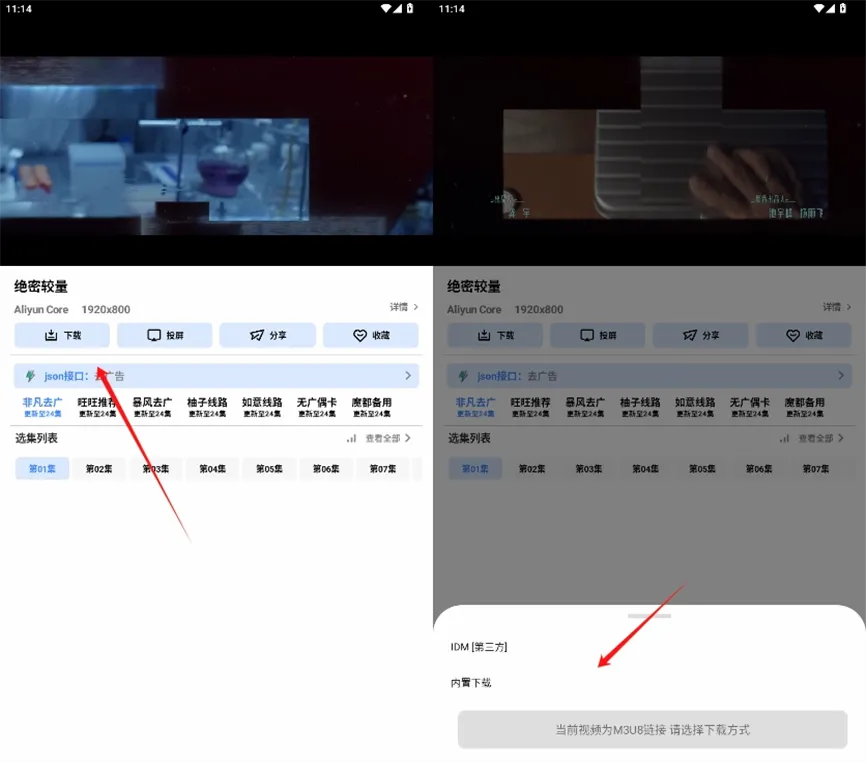Tap Wi-Fi status icon in left screenshot
This screenshot has width=866, height=763.
point(386,8)
